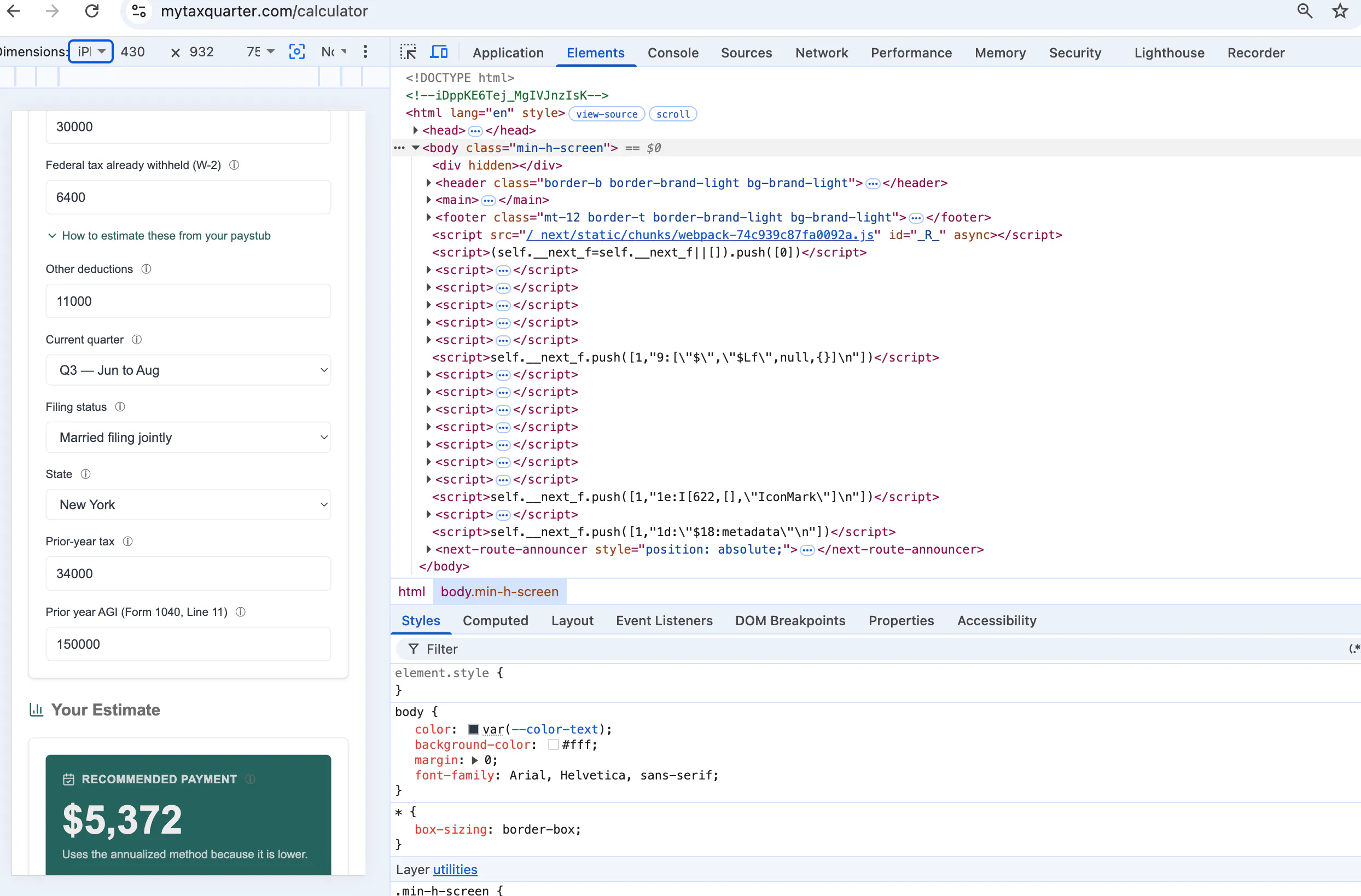Click info icon next to State
The image size is (1361, 896).
85,474
